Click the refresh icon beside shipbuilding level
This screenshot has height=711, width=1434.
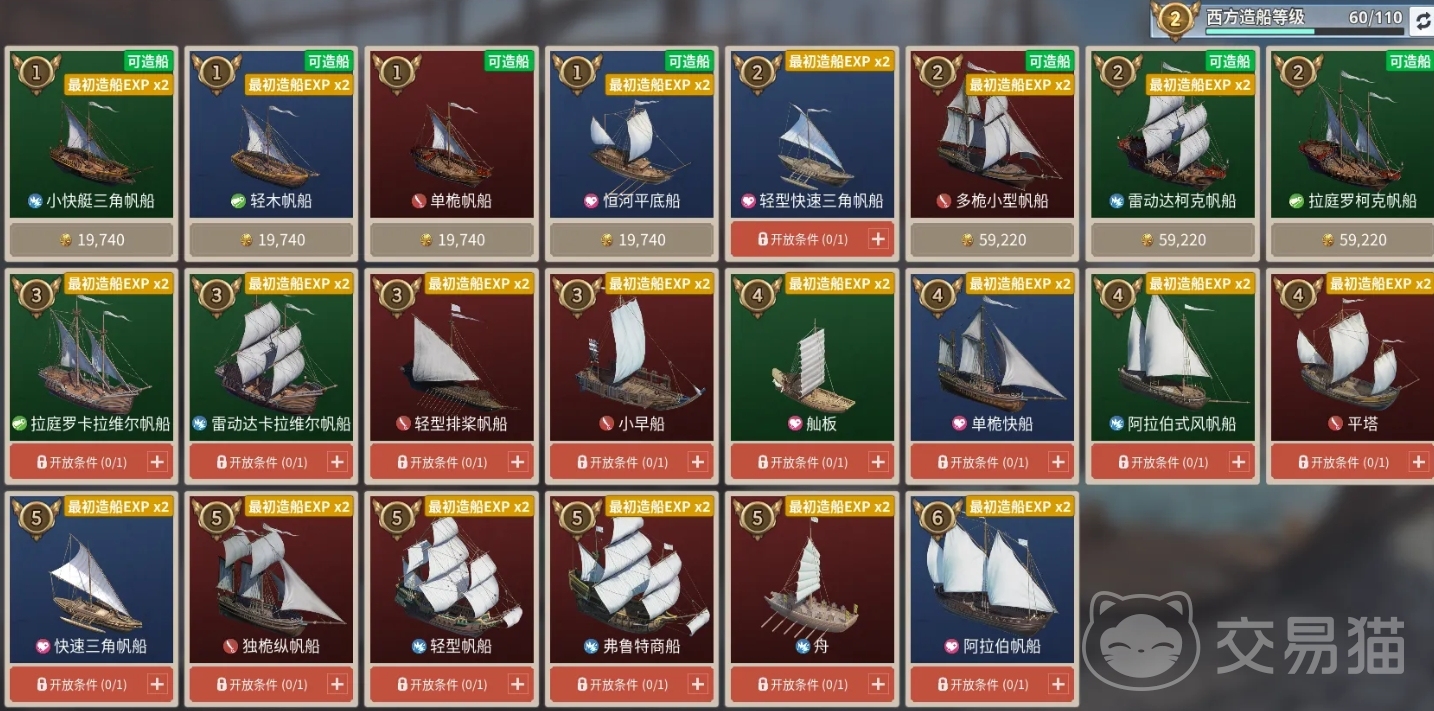1421,20
